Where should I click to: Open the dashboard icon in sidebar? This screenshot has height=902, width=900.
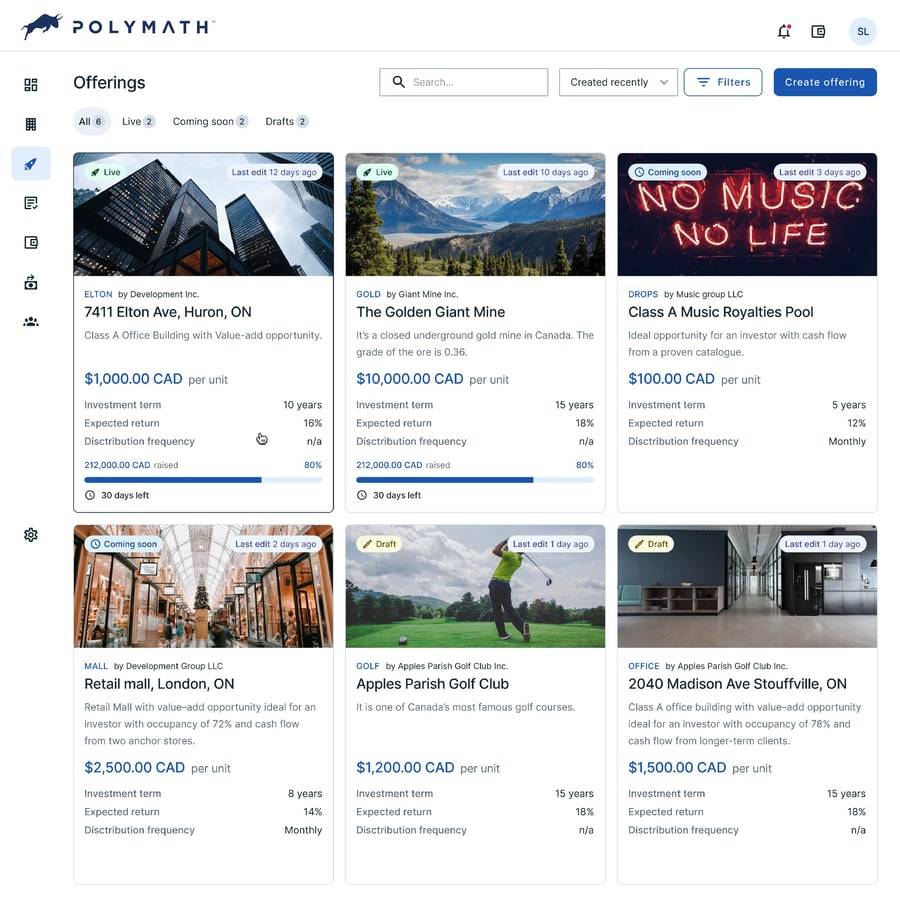[x=31, y=85]
